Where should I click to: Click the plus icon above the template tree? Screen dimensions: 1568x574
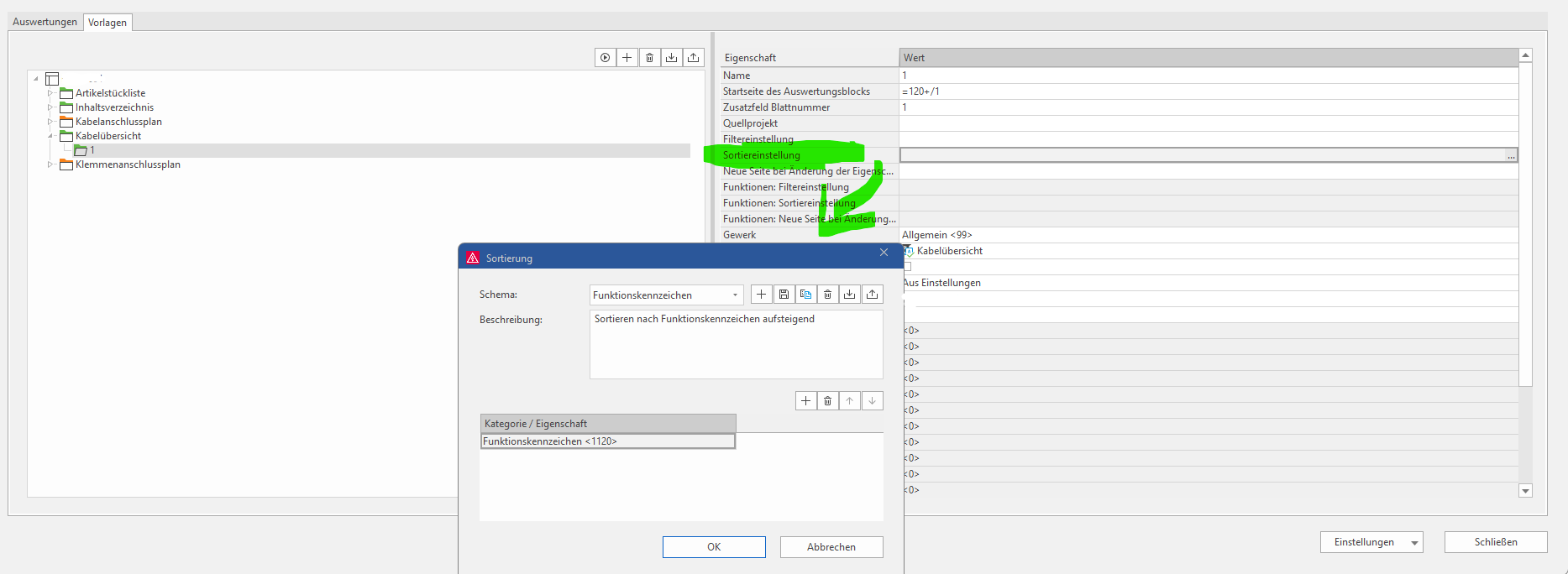627,57
